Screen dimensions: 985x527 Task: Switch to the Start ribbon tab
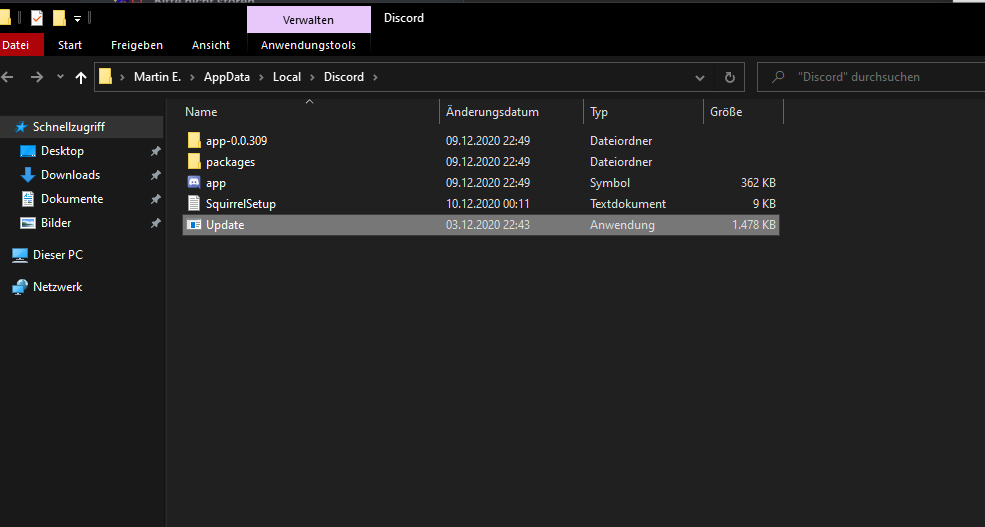tap(70, 45)
